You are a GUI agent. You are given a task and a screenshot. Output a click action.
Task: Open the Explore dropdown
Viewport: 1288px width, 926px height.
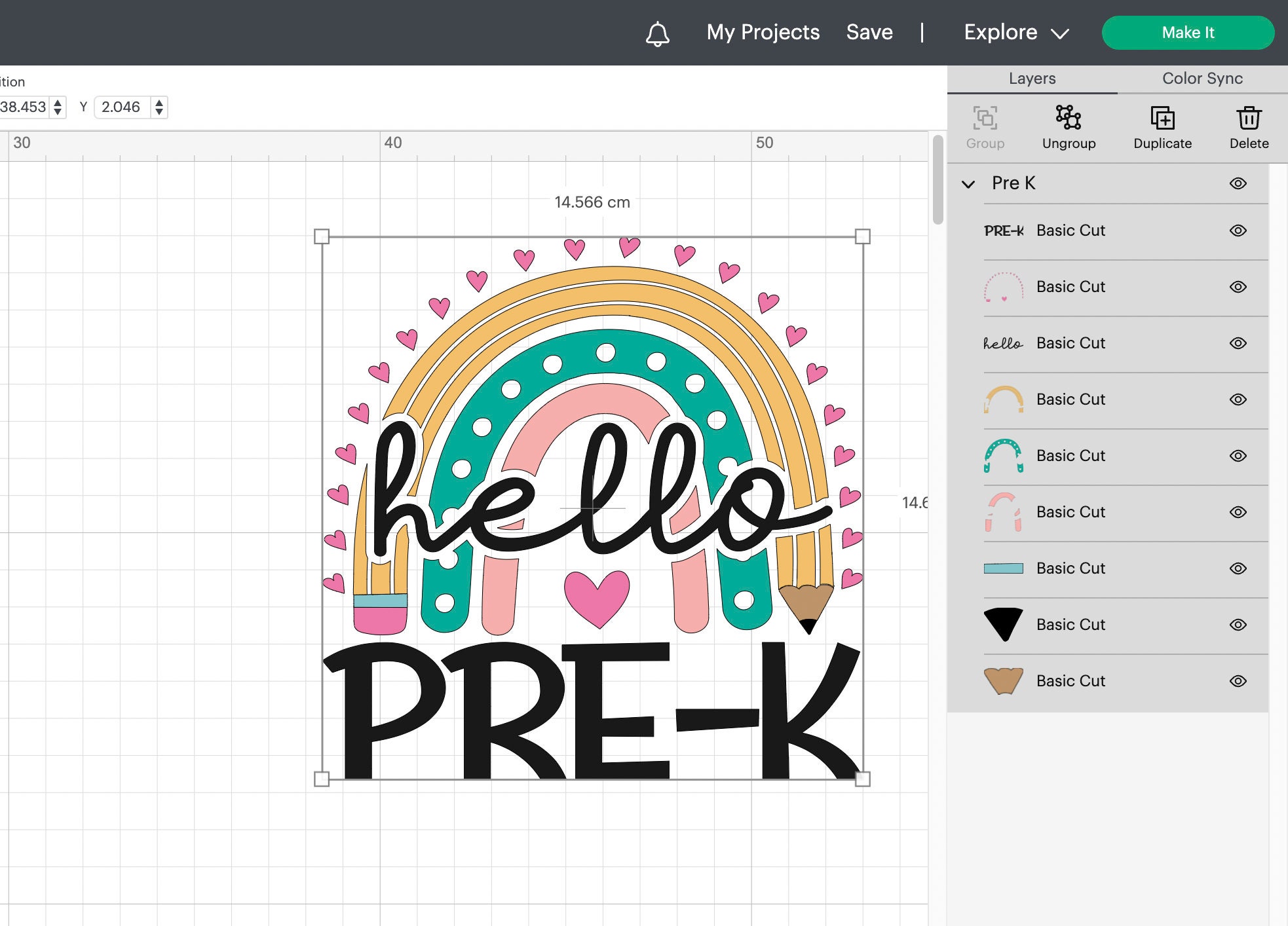coord(1016,32)
